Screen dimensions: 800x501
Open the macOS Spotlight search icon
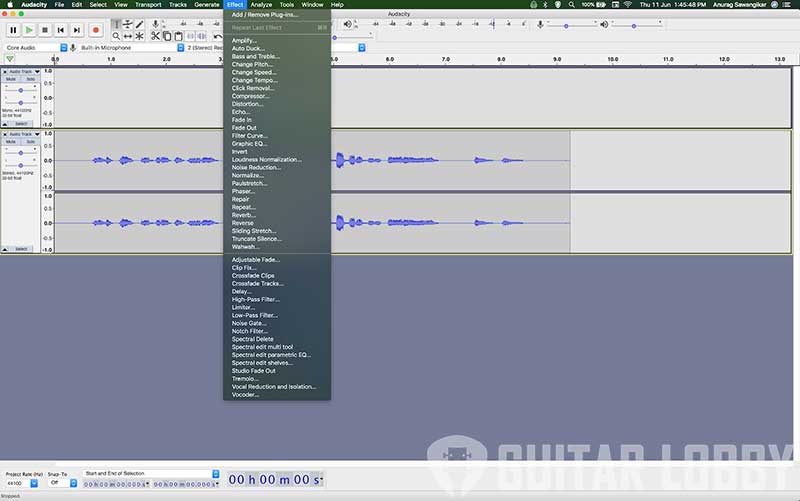(x=571, y=5)
